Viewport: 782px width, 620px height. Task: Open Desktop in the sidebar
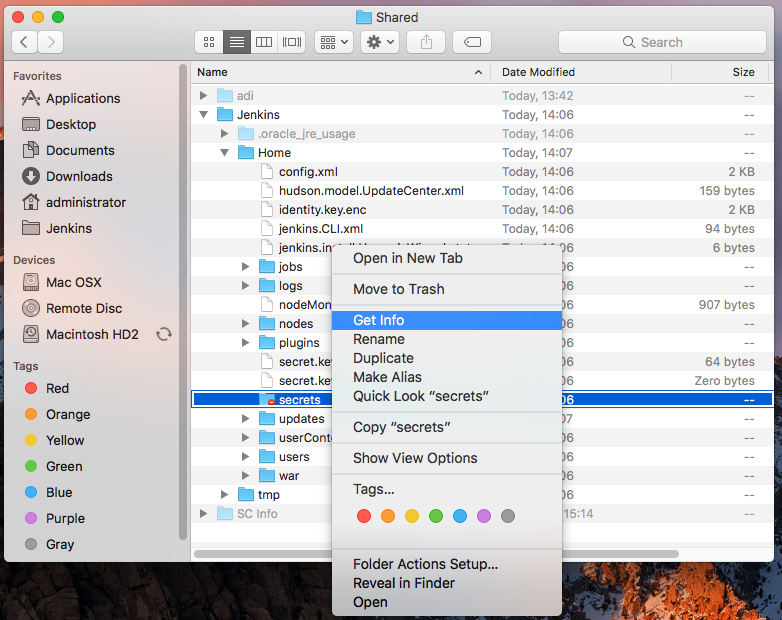coord(59,124)
